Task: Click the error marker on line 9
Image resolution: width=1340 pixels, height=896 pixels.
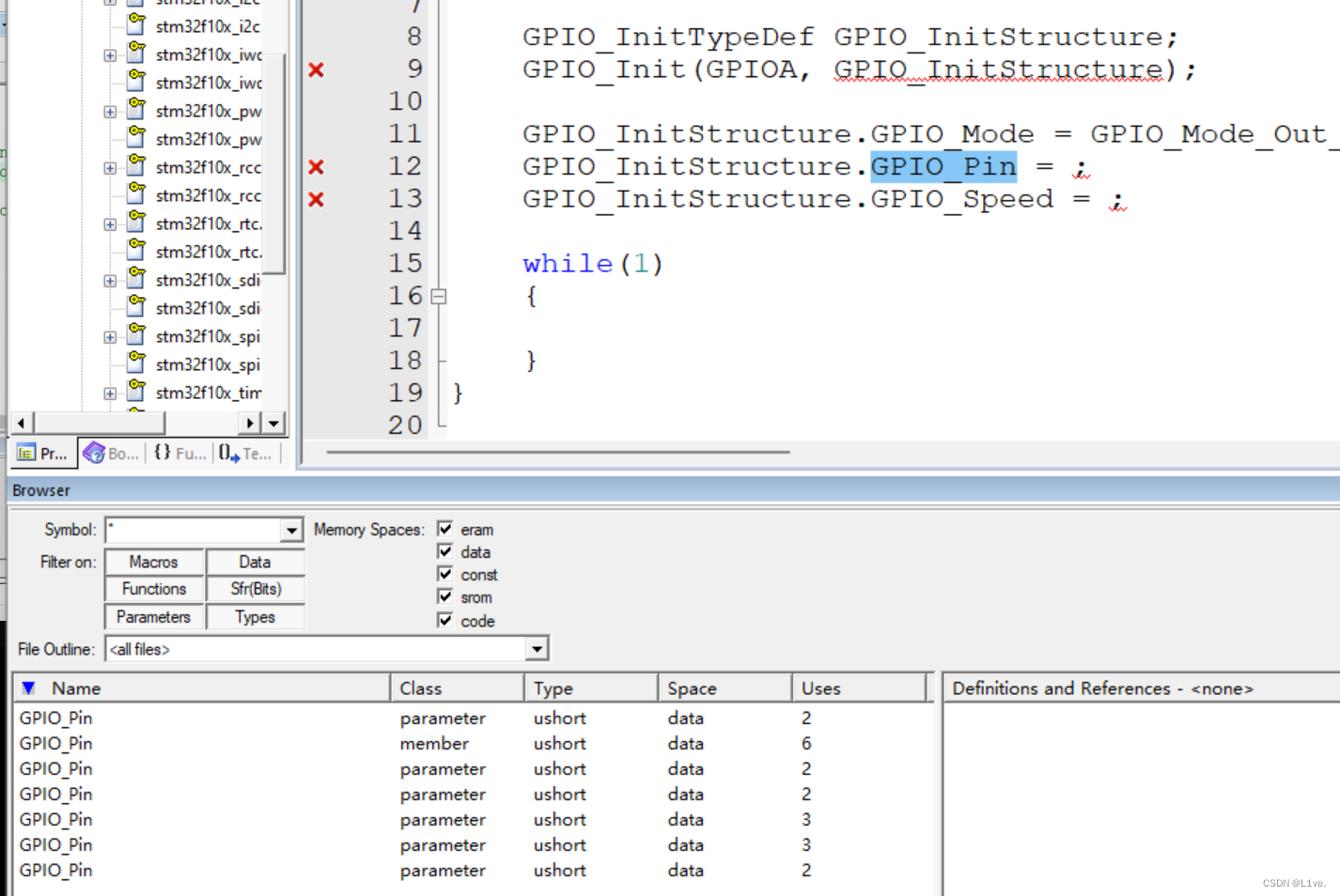Action: point(316,69)
